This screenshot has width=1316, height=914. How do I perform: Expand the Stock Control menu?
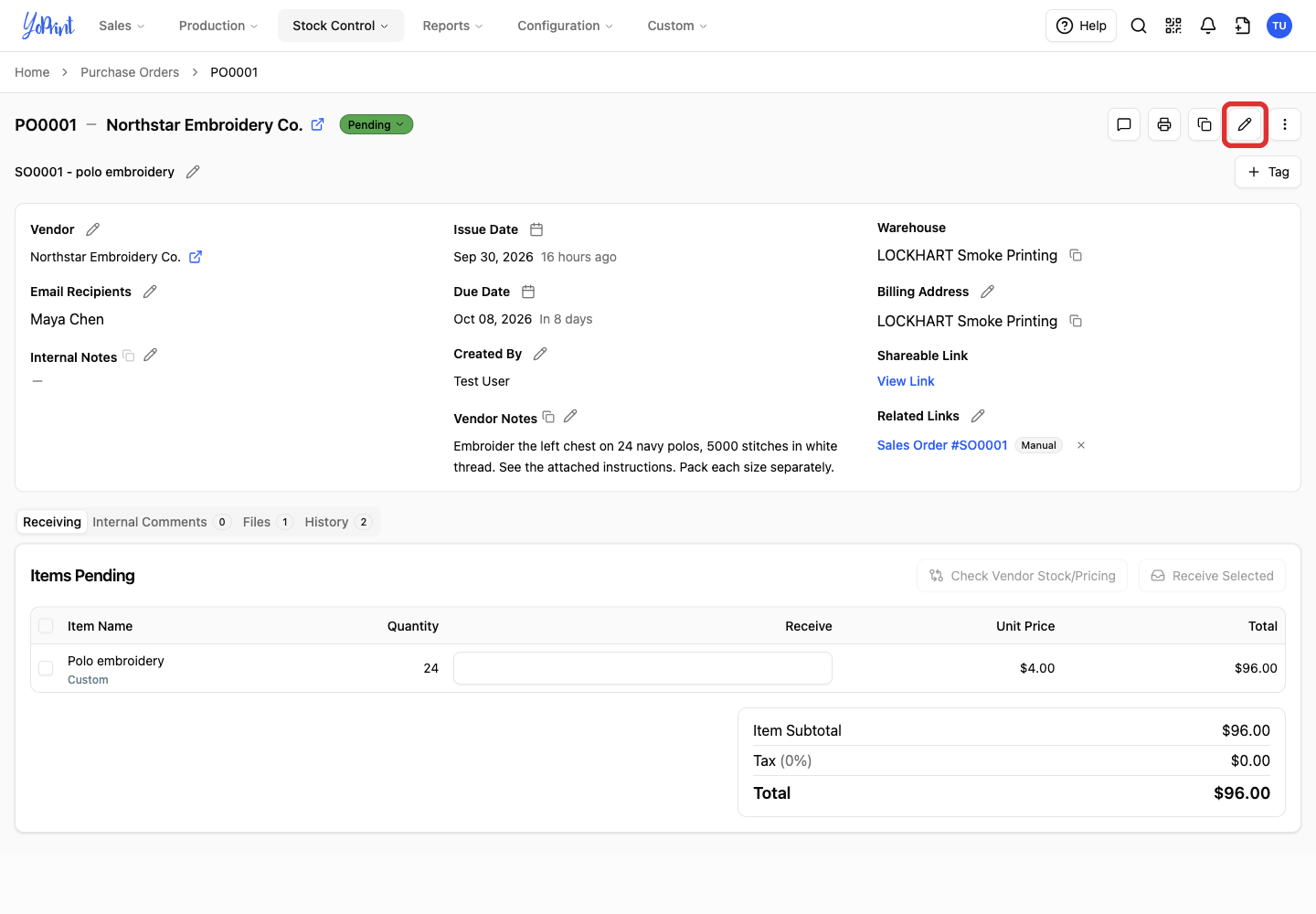point(341,26)
